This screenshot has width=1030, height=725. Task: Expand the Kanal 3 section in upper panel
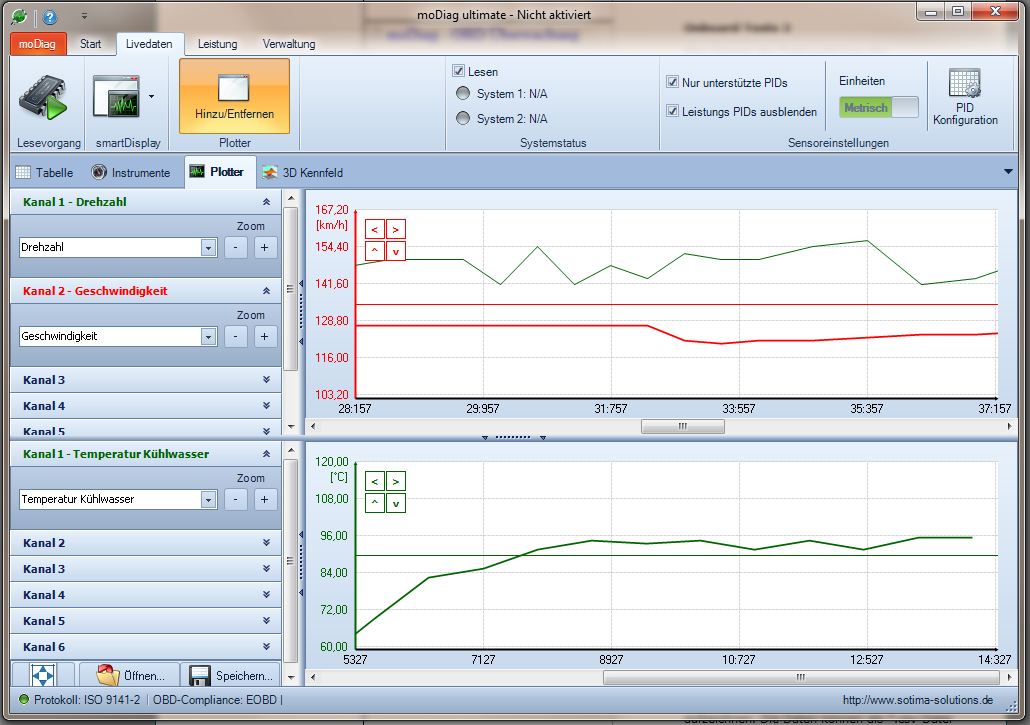pos(266,380)
